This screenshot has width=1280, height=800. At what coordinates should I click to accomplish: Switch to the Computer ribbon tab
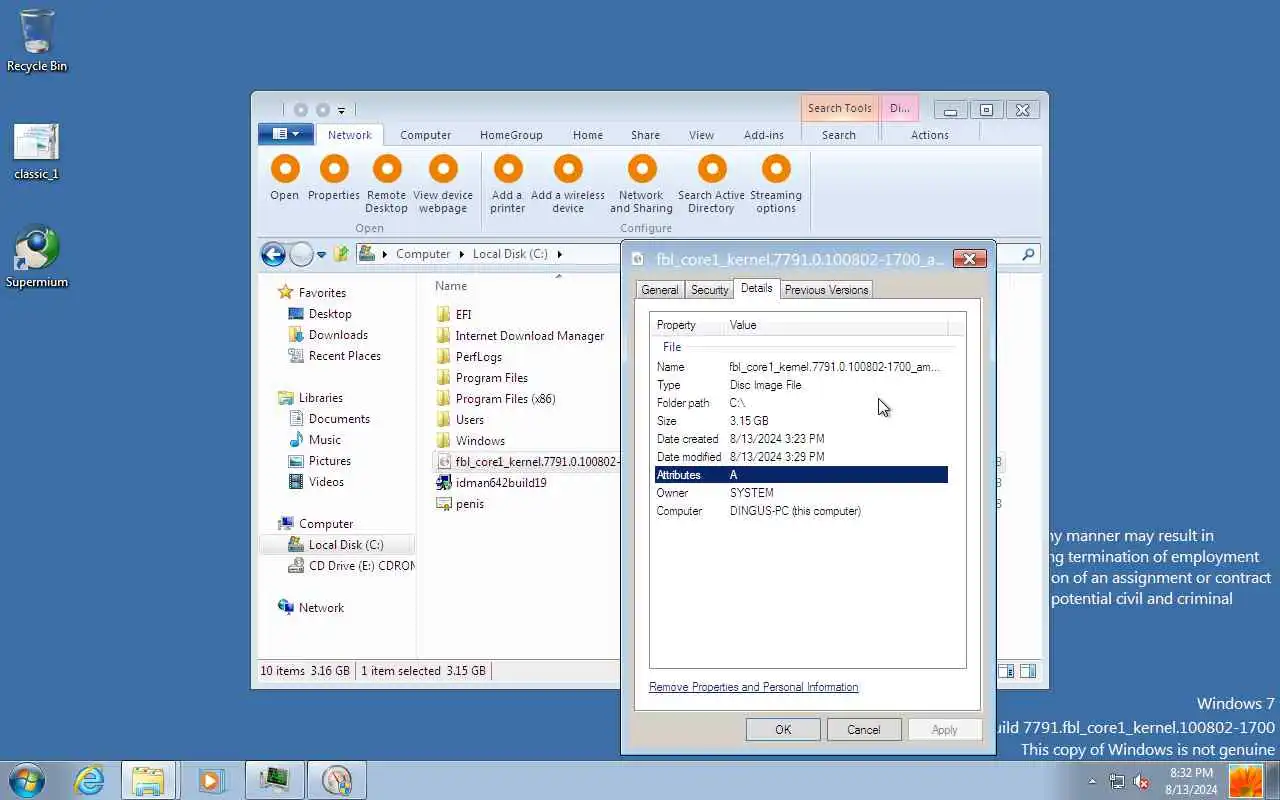click(x=426, y=135)
